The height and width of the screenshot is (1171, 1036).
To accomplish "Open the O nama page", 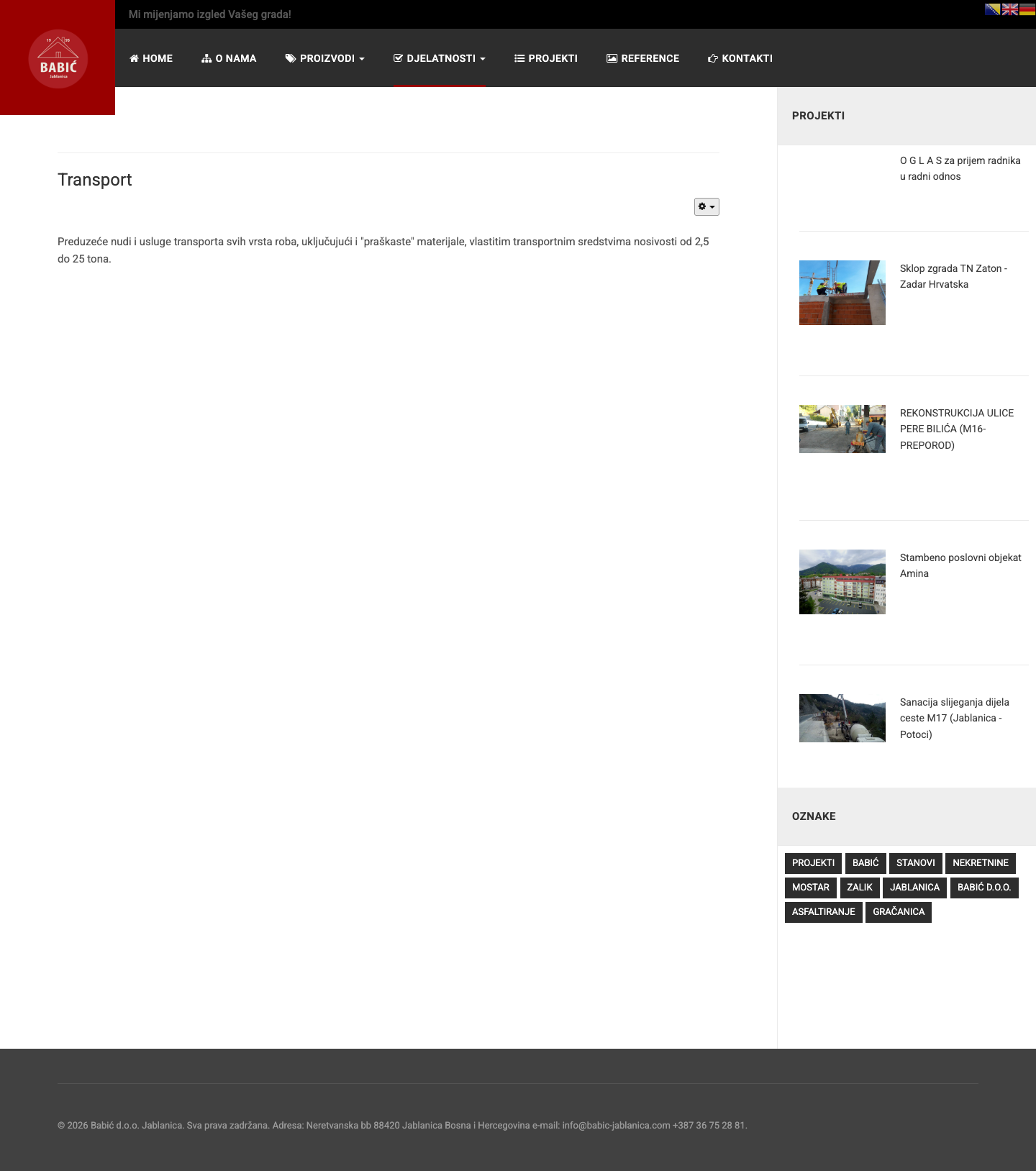I will [229, 58].
